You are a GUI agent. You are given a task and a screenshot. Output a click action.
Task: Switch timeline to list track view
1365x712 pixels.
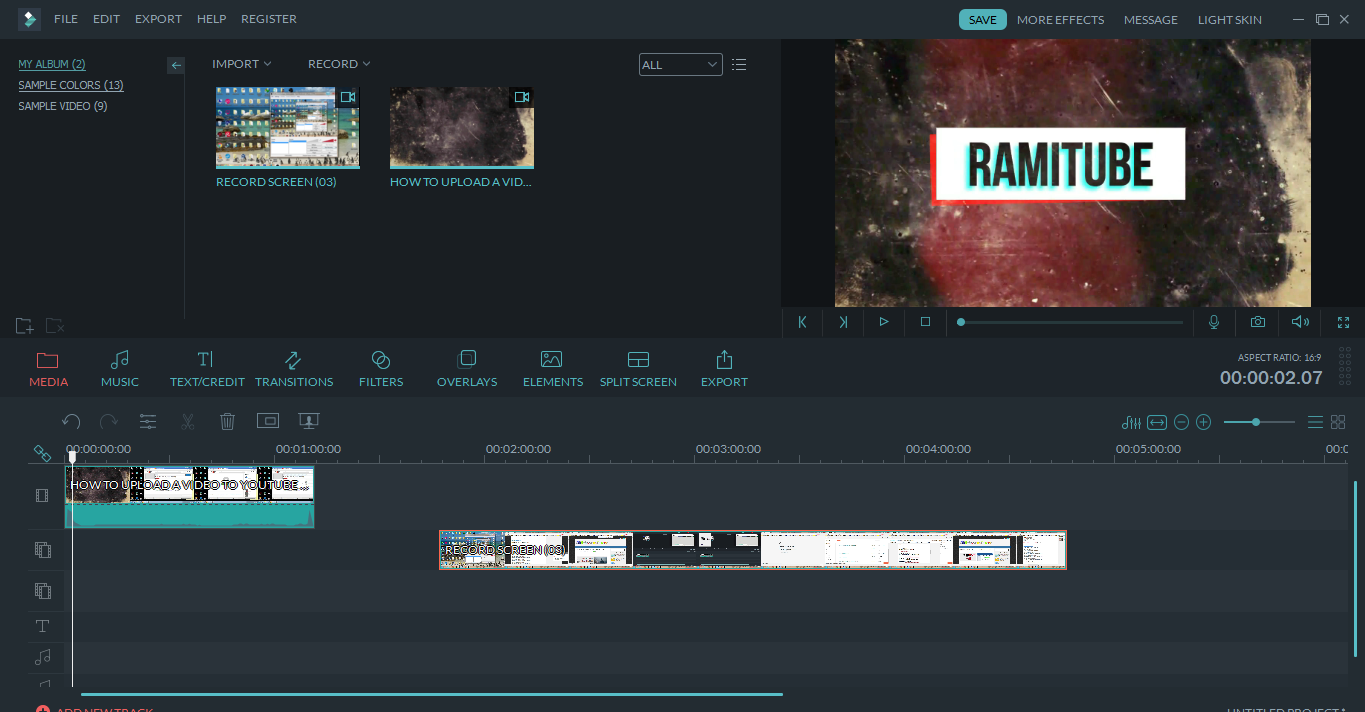pyautogui.click(x=1315, y=422)
